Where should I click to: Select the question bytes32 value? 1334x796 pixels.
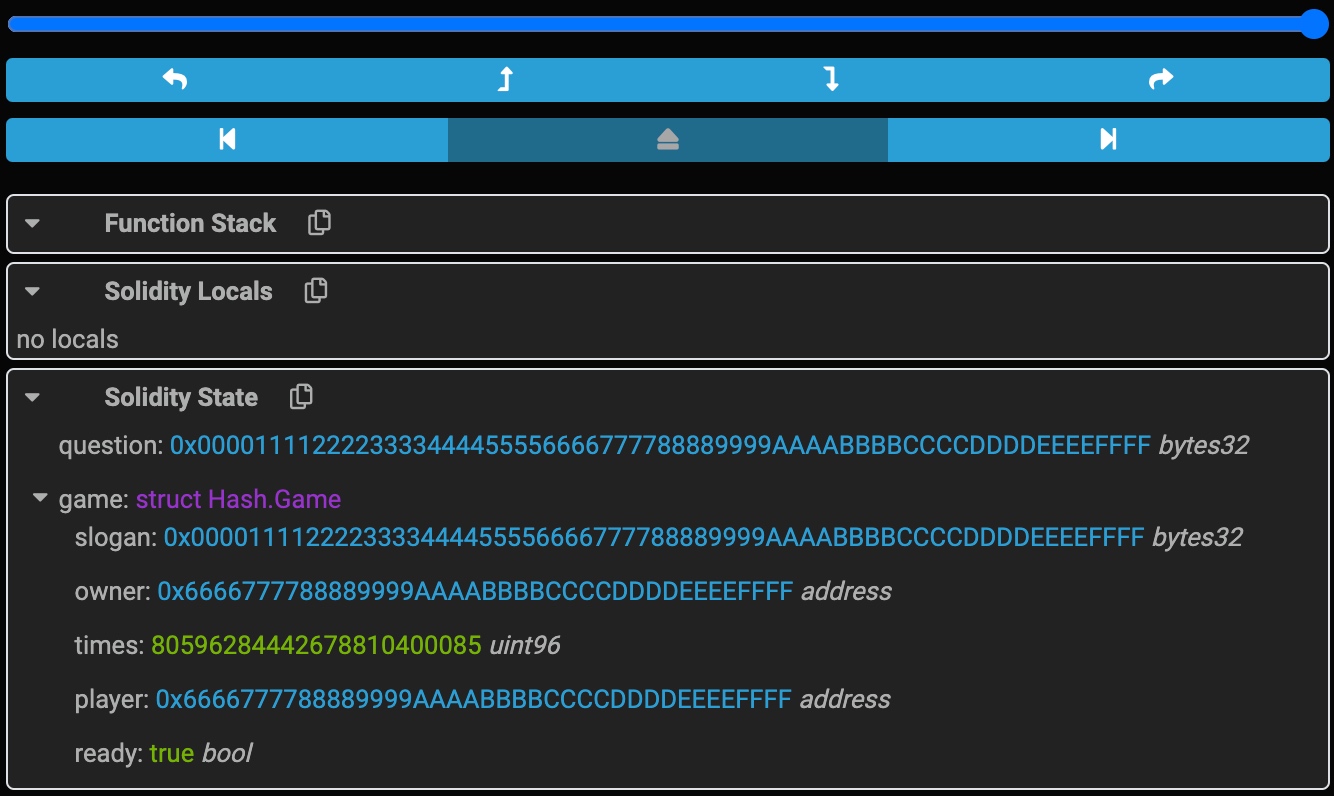point(660,445)
